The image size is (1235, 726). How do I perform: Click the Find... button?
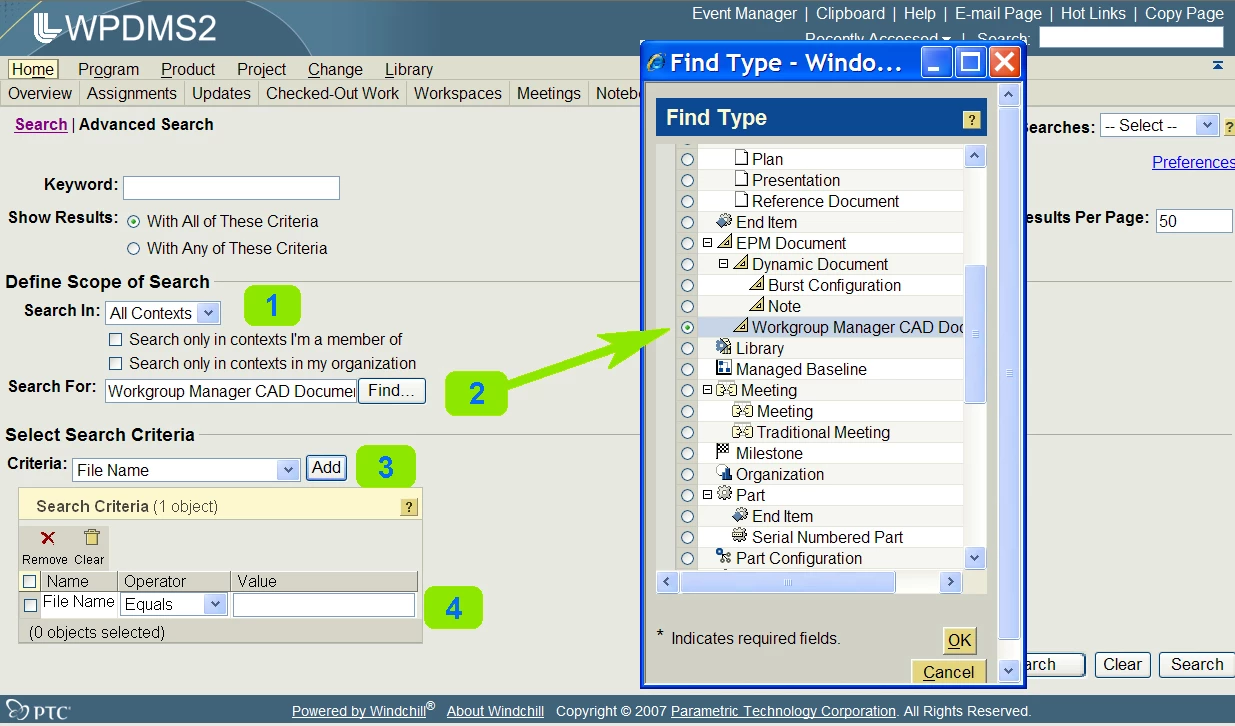[x=392, y=391]
